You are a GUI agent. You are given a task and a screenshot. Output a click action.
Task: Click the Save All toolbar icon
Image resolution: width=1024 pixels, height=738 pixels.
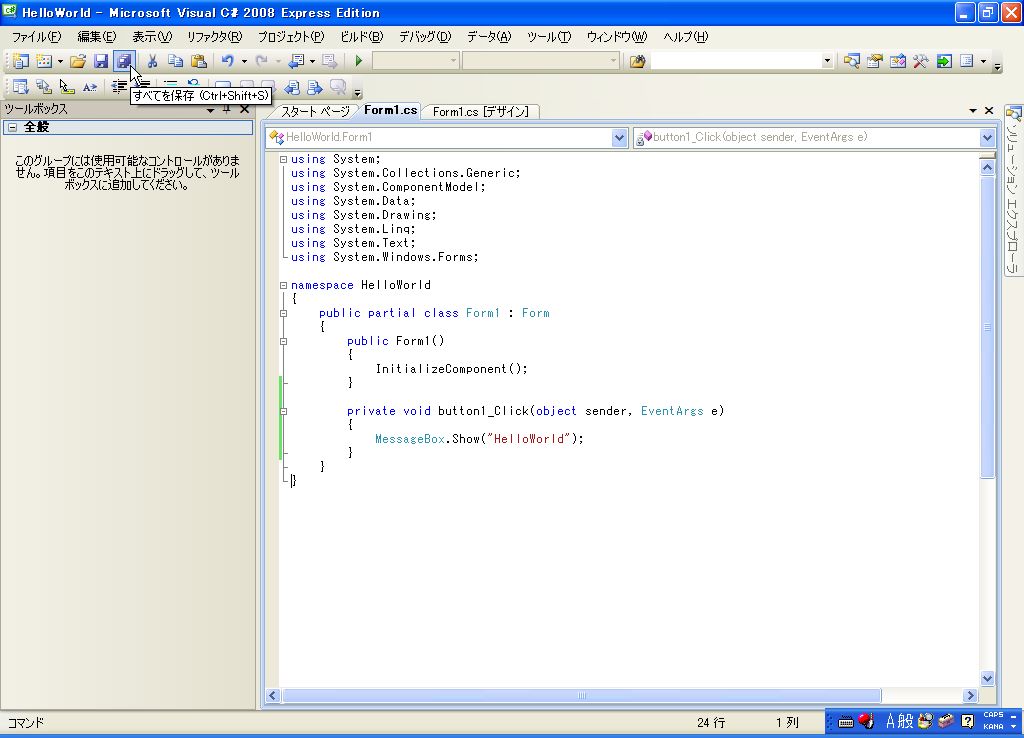pyautogui.click(x=123, y=61)
